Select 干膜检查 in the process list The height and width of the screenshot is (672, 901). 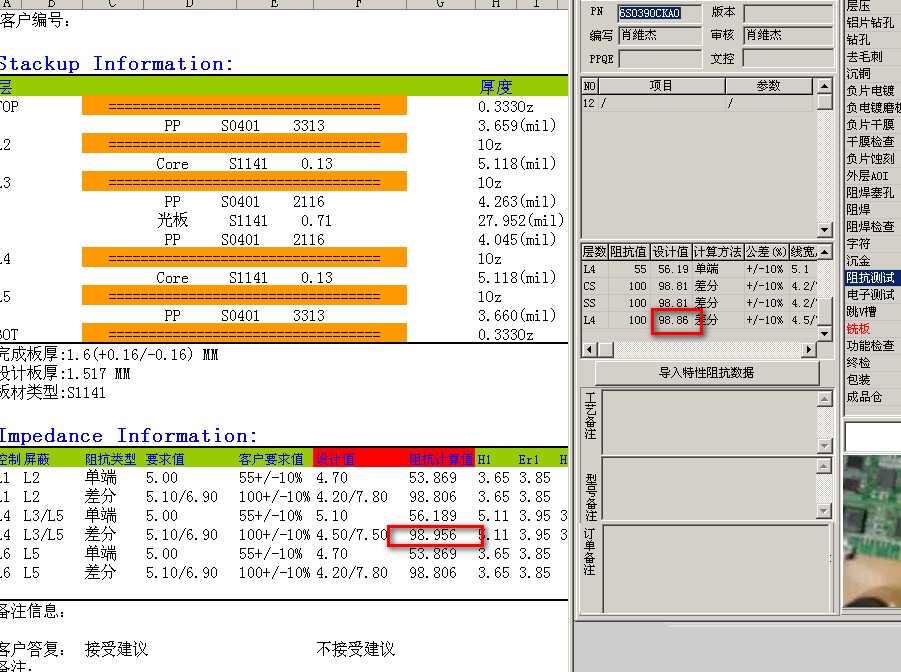pos(870,141)
